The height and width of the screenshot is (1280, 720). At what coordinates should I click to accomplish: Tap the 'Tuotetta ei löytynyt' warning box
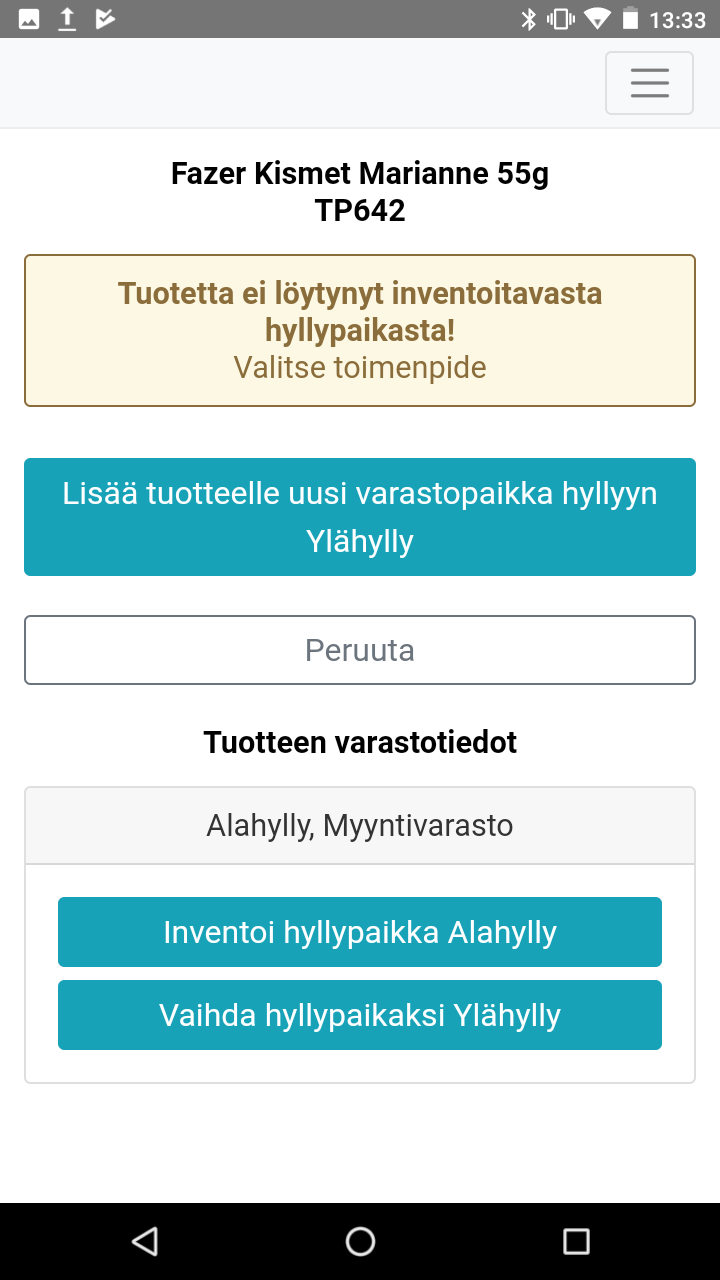[360, 330]
